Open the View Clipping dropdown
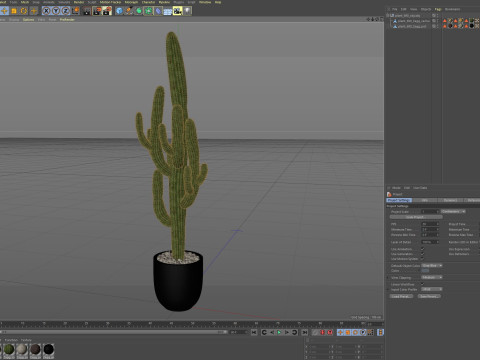The width and height of the screenshot is (480, 360). pyautogui.click(x=432, y=277)
